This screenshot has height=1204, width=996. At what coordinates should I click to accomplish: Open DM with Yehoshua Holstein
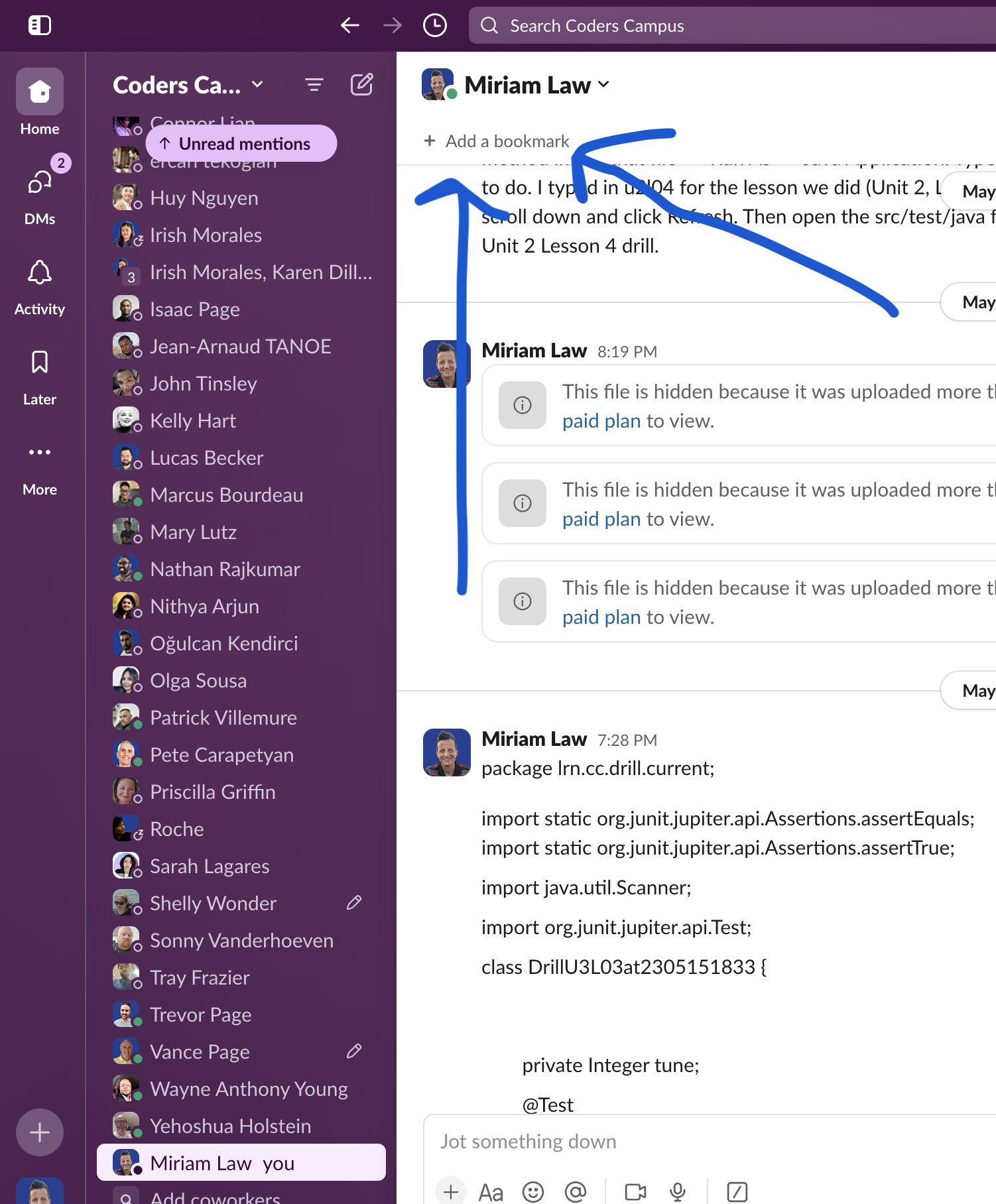point(241,1126)
